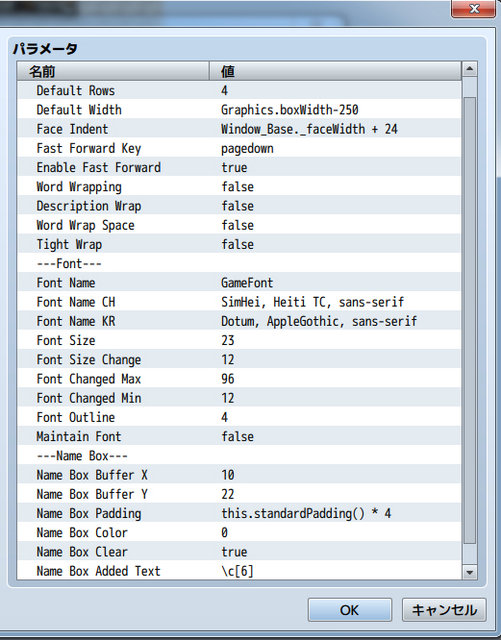This screenshot has width=501, height=640.
Task: Select the Word Wrap Space parameter
Action: click(239, 225)
